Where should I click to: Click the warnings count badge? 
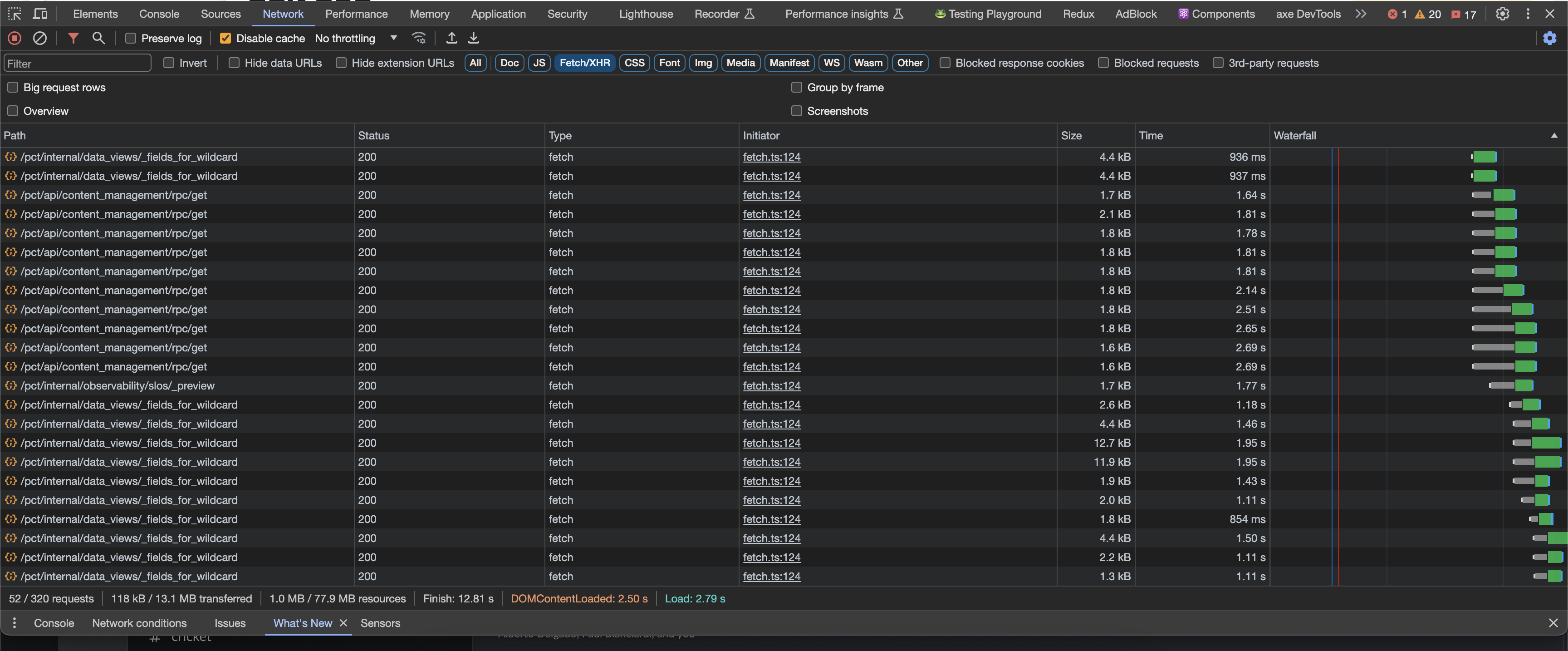point(1427,14)
